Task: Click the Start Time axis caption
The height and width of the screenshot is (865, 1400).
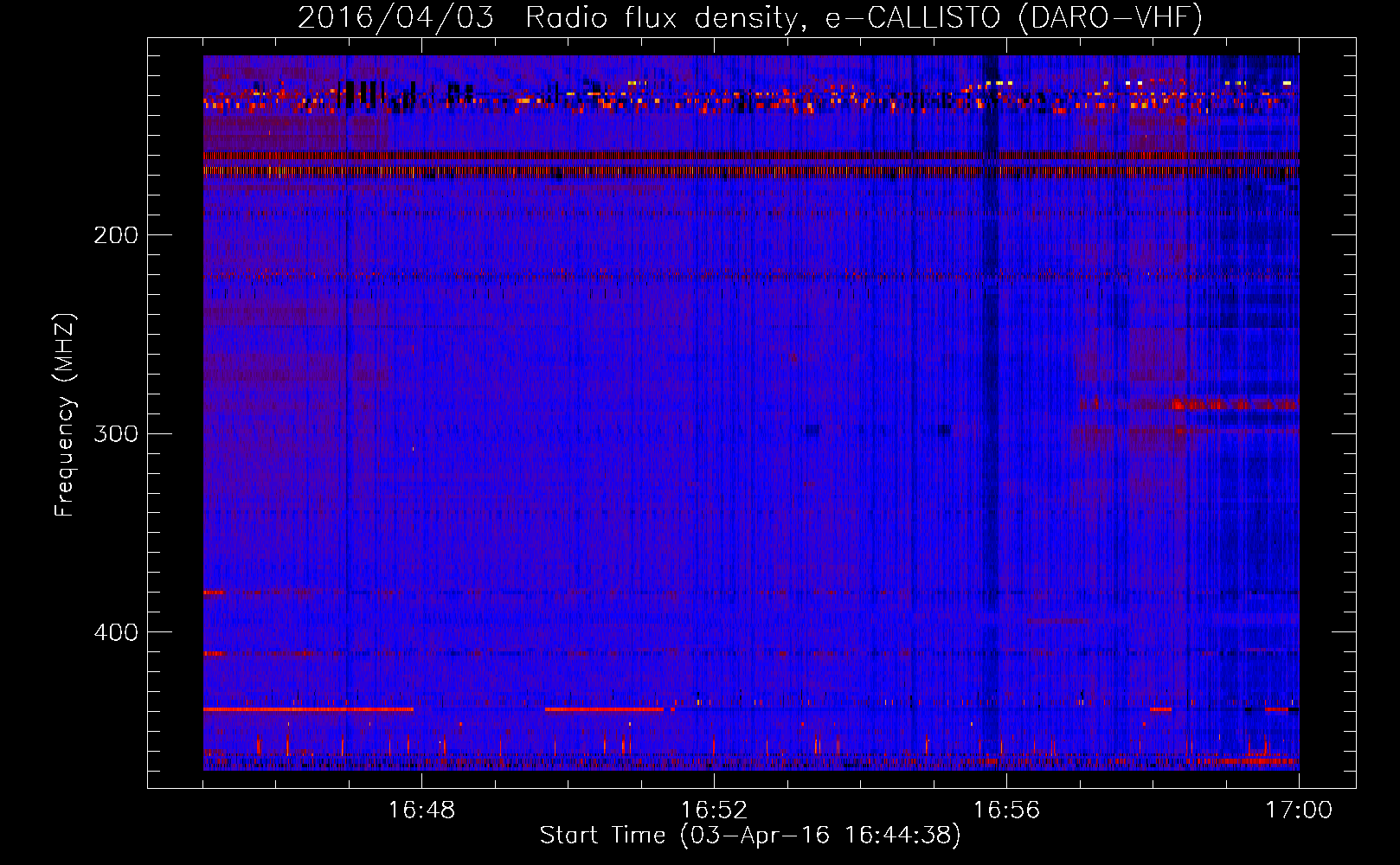Action: pos(750,836)
